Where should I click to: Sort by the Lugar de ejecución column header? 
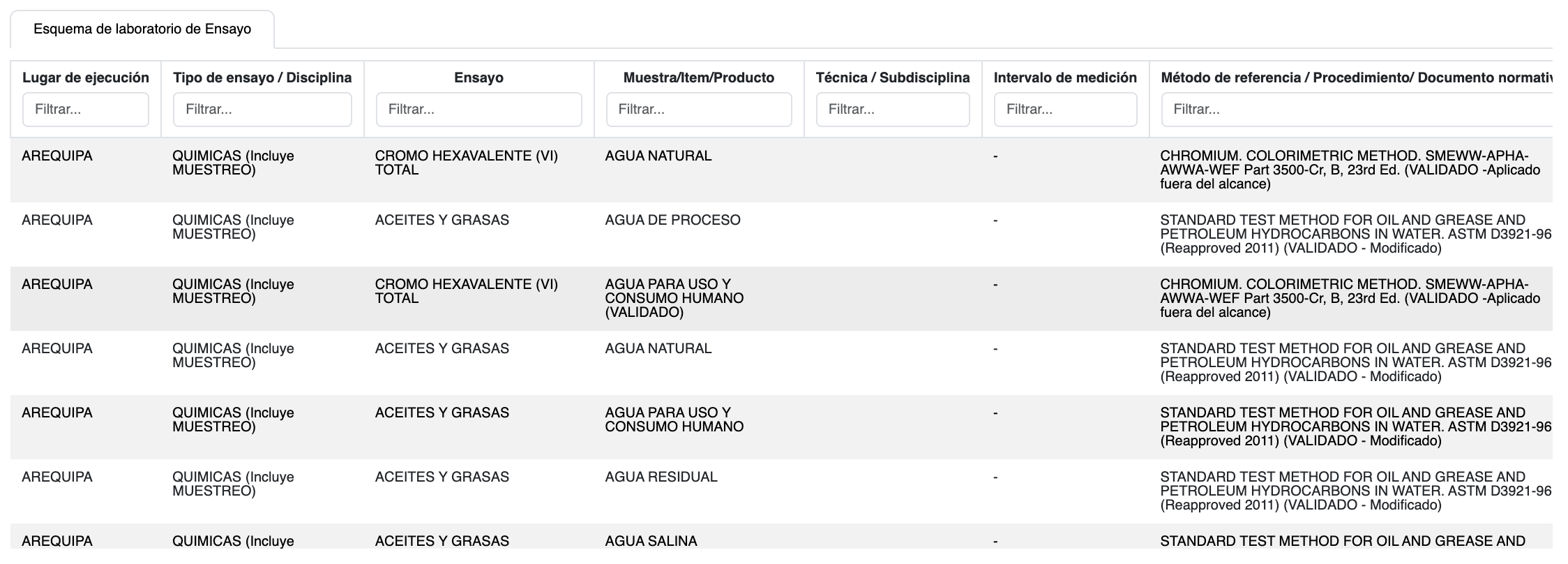[86, 77]
